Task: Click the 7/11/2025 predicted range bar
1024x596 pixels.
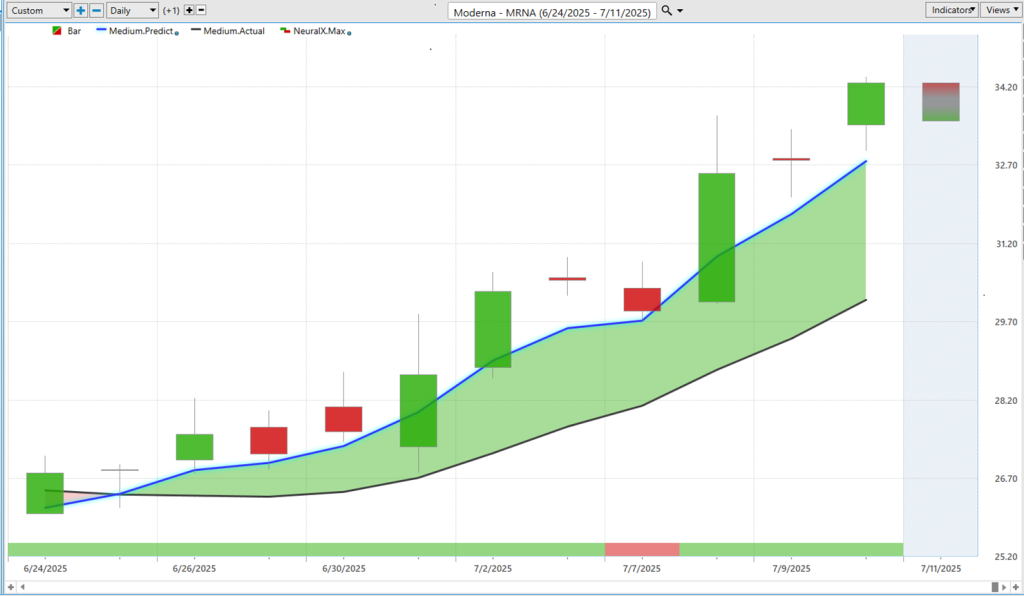Action: (940, 102)
